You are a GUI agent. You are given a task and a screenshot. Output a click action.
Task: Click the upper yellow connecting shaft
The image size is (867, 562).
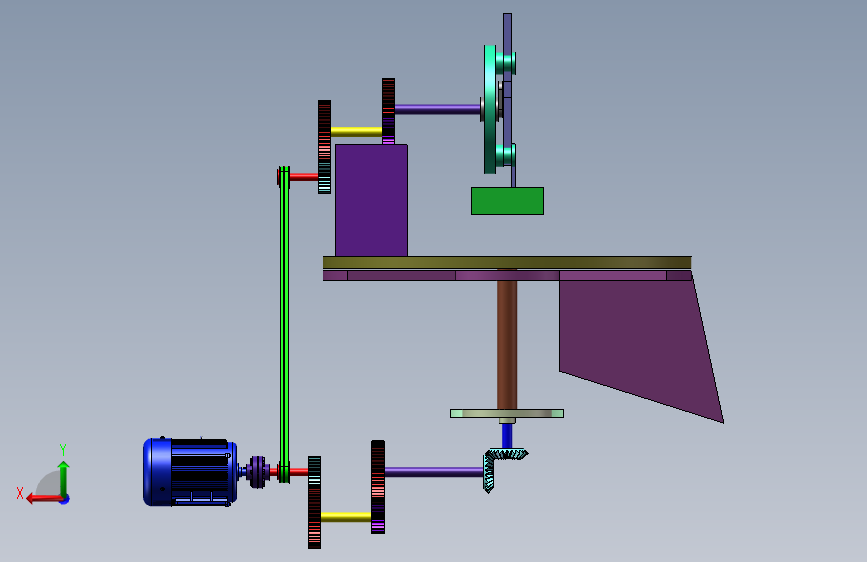coord(357,132)
